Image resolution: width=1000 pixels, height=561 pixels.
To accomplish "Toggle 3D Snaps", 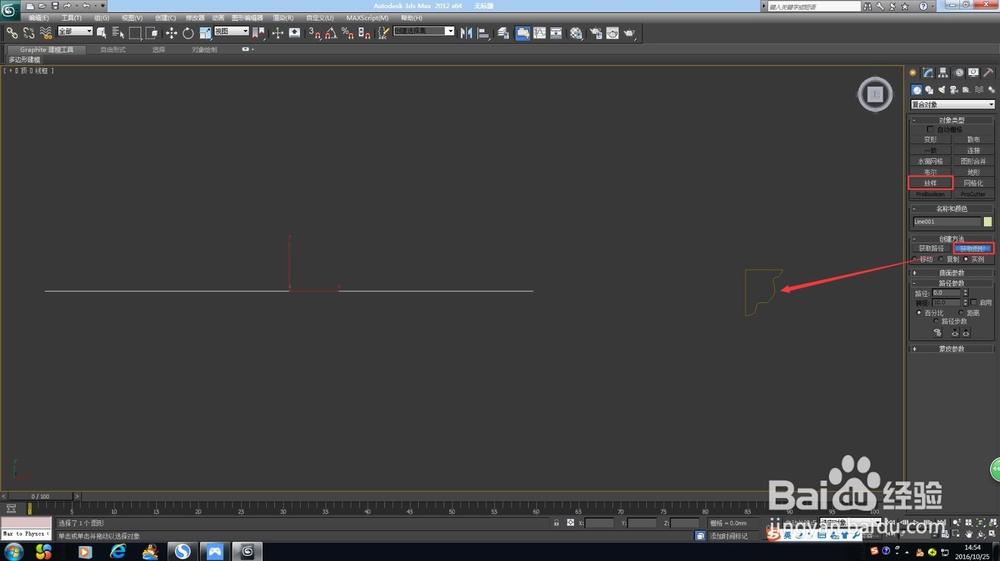I will [314, 33].
